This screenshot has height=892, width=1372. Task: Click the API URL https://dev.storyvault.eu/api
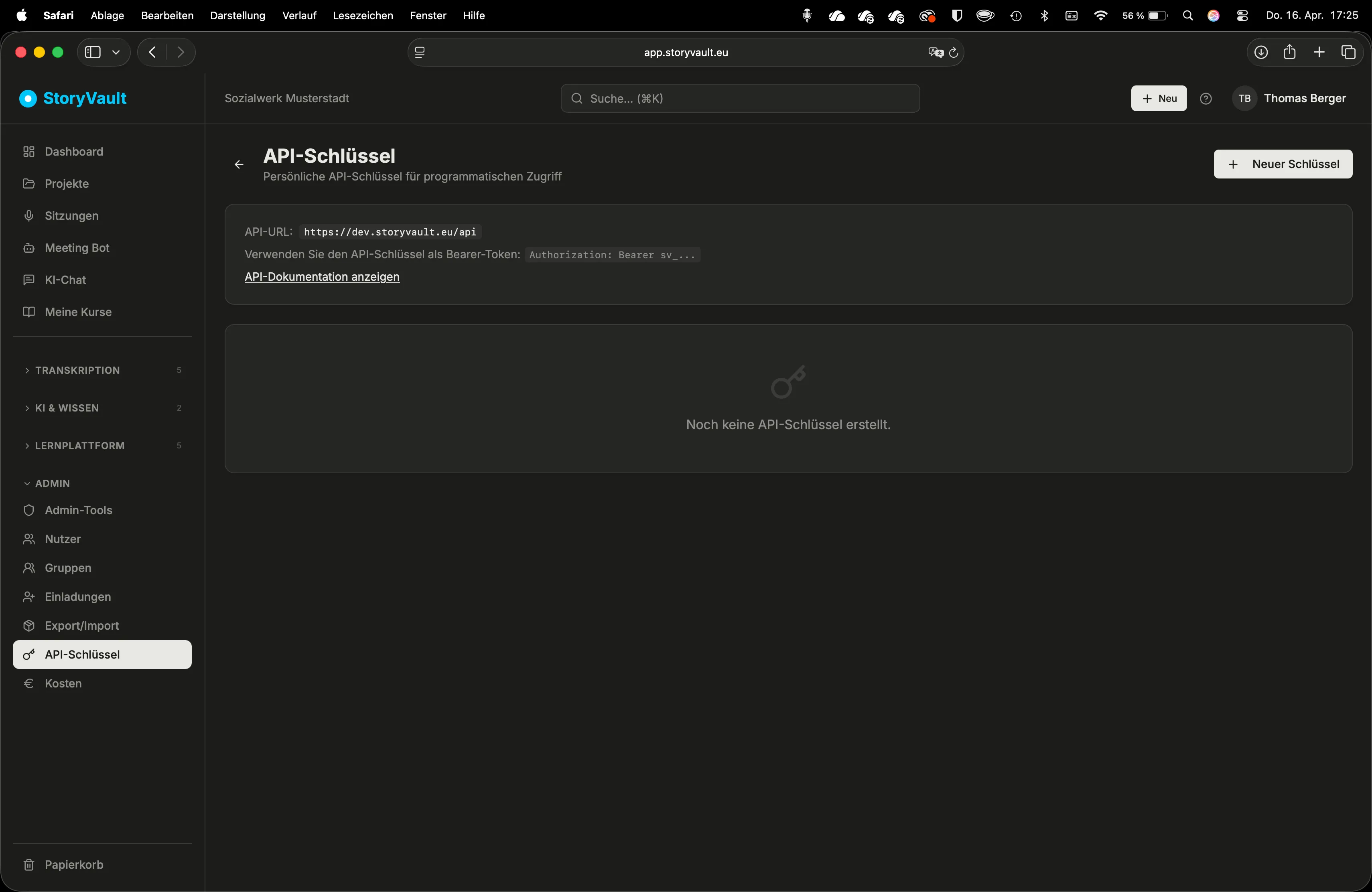point(390,232)
